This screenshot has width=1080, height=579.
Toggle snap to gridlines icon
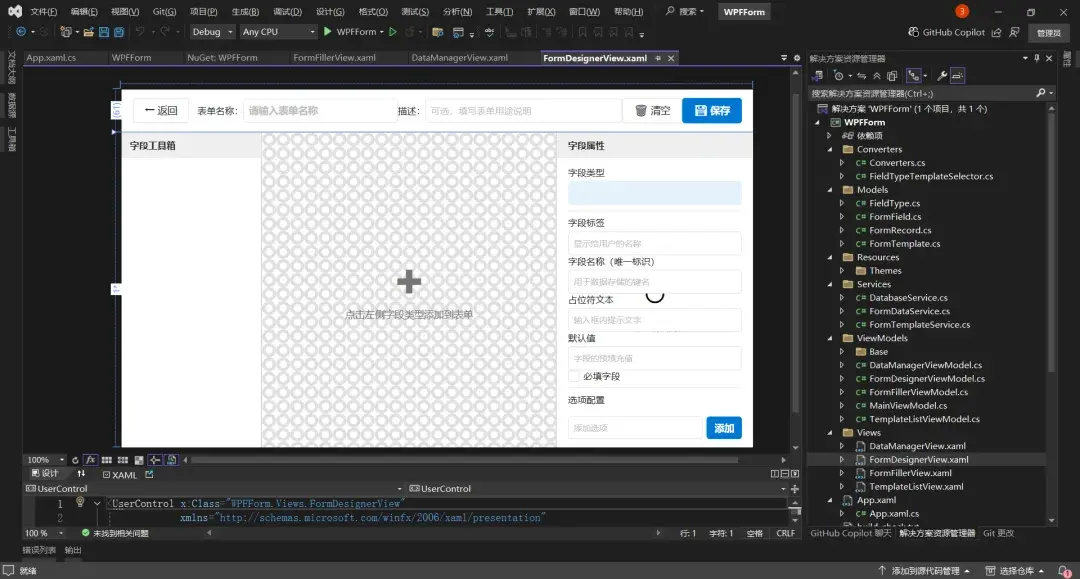pyautogui.click(x=123, y=460)
